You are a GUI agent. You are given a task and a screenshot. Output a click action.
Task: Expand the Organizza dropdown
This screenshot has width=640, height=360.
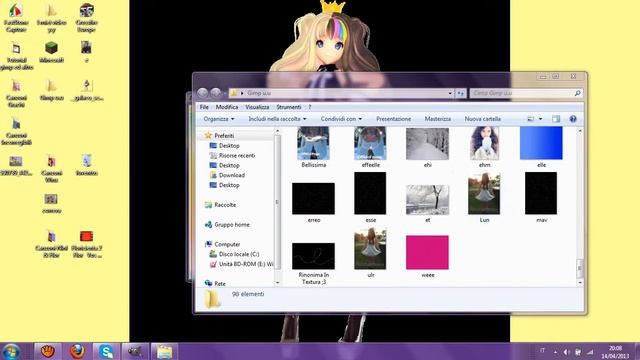click(x=219, y=119)
